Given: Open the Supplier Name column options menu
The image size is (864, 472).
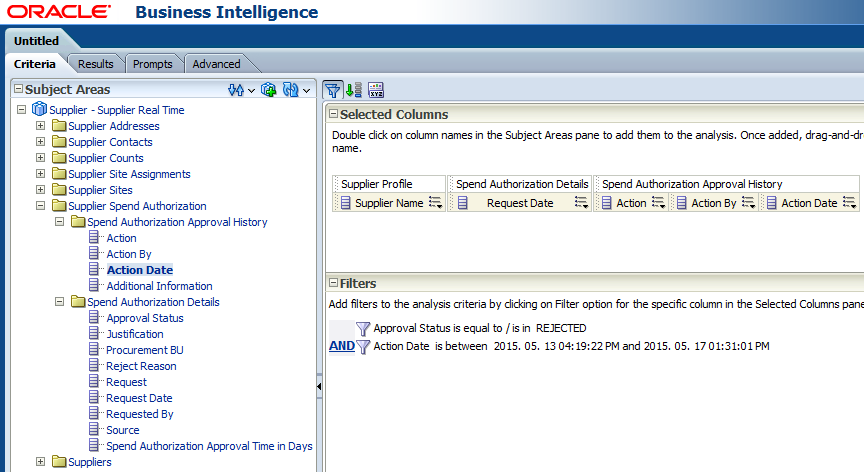Looking at the screenshot, I should pos(435,203).
